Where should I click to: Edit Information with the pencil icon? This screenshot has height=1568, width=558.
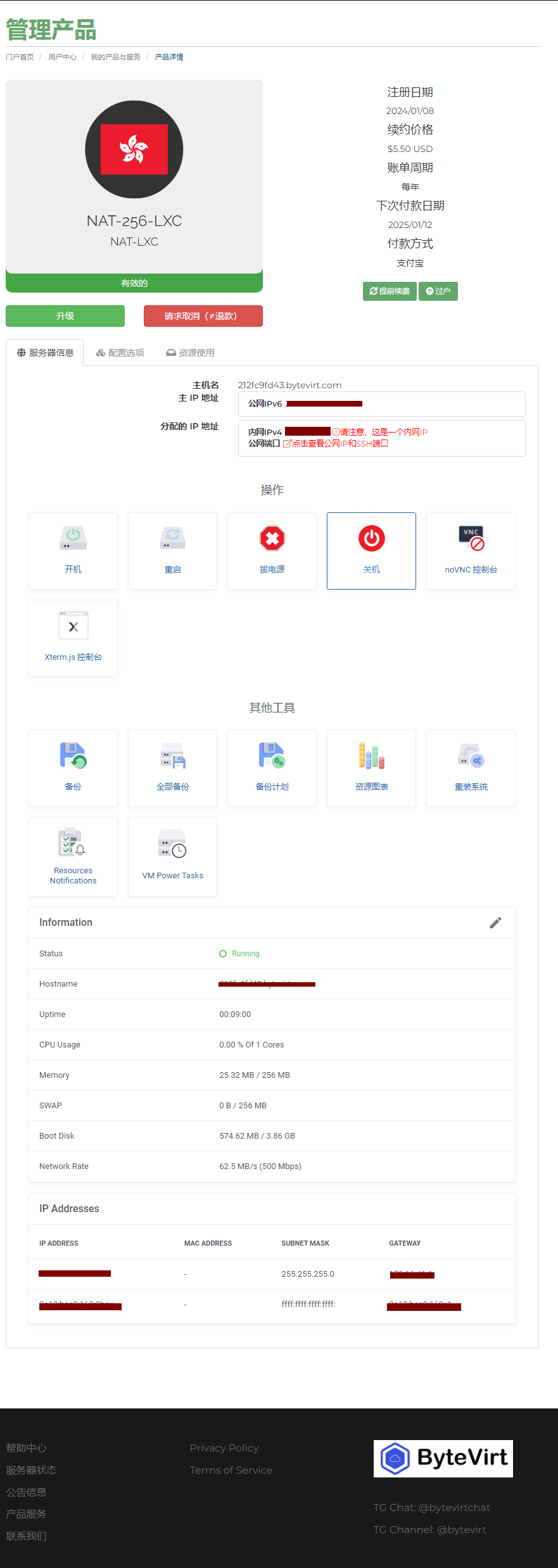(x=495, y=923)
